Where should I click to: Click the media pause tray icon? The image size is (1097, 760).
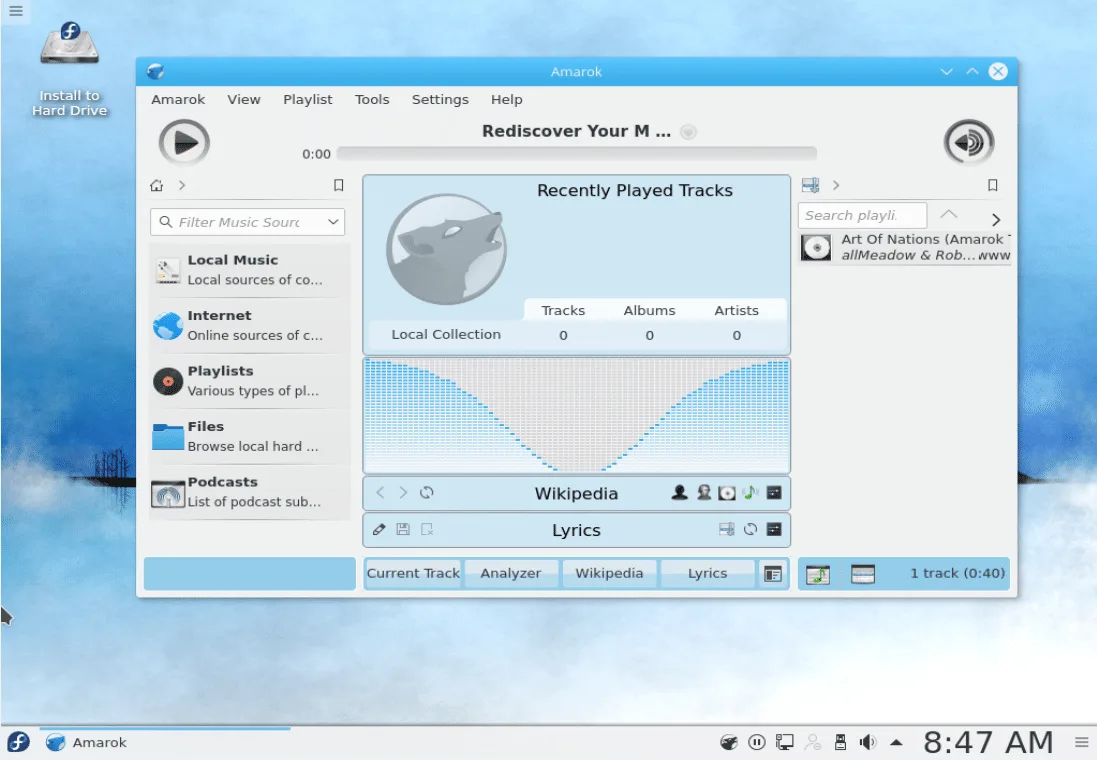756,743
